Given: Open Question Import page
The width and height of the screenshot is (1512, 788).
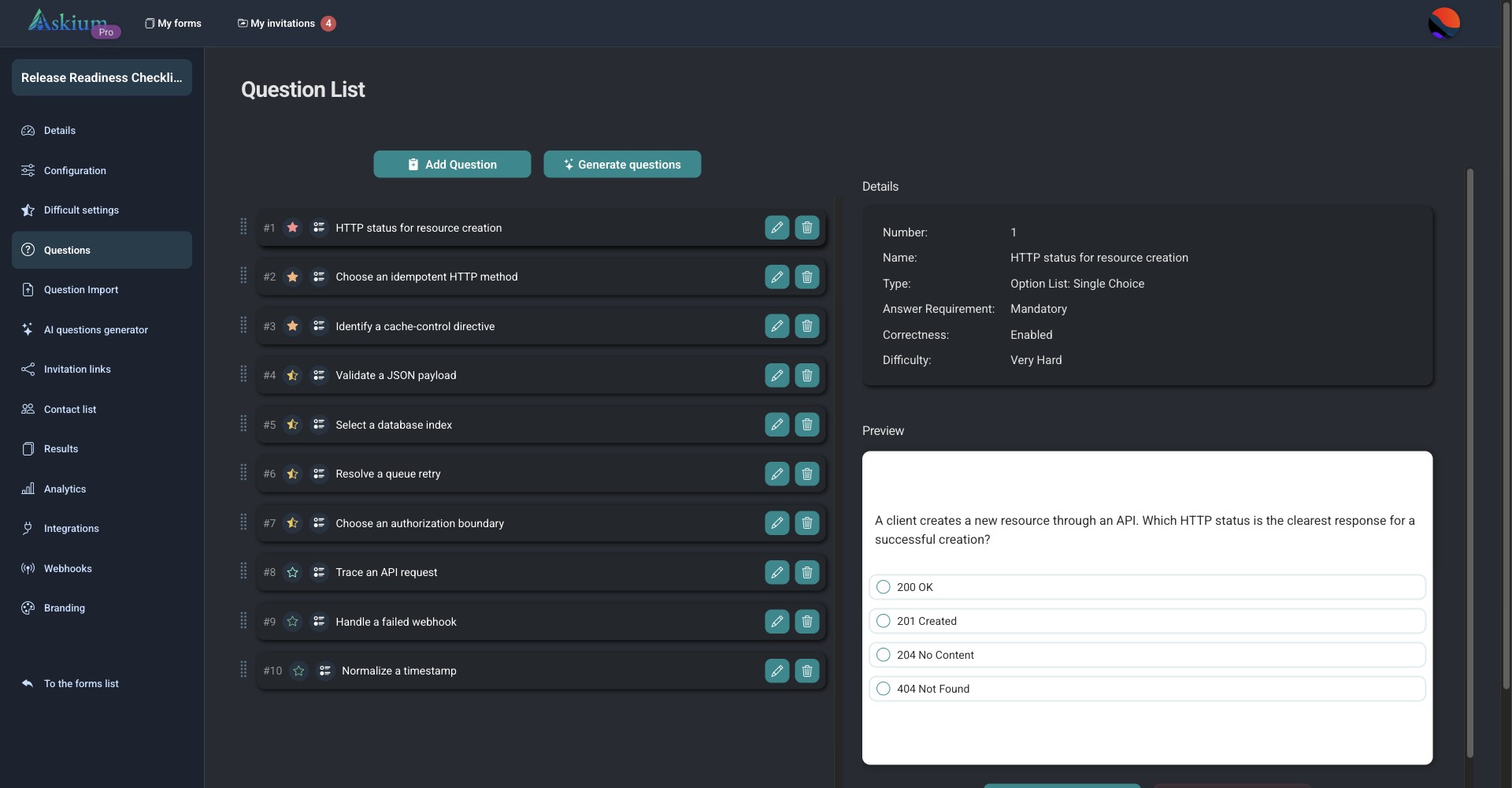Looking at the screenshot, I should click(x=102, y=290).
